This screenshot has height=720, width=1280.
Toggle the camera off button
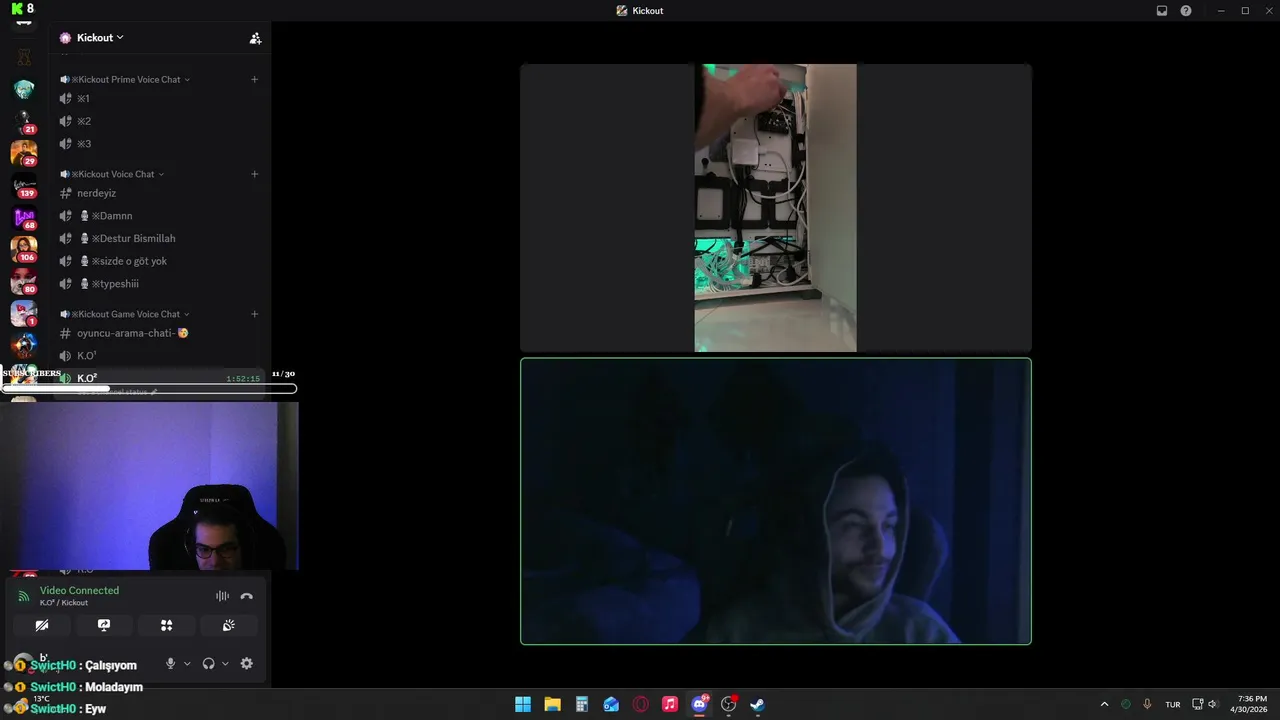pyautogui.click(x=42, y=625)
